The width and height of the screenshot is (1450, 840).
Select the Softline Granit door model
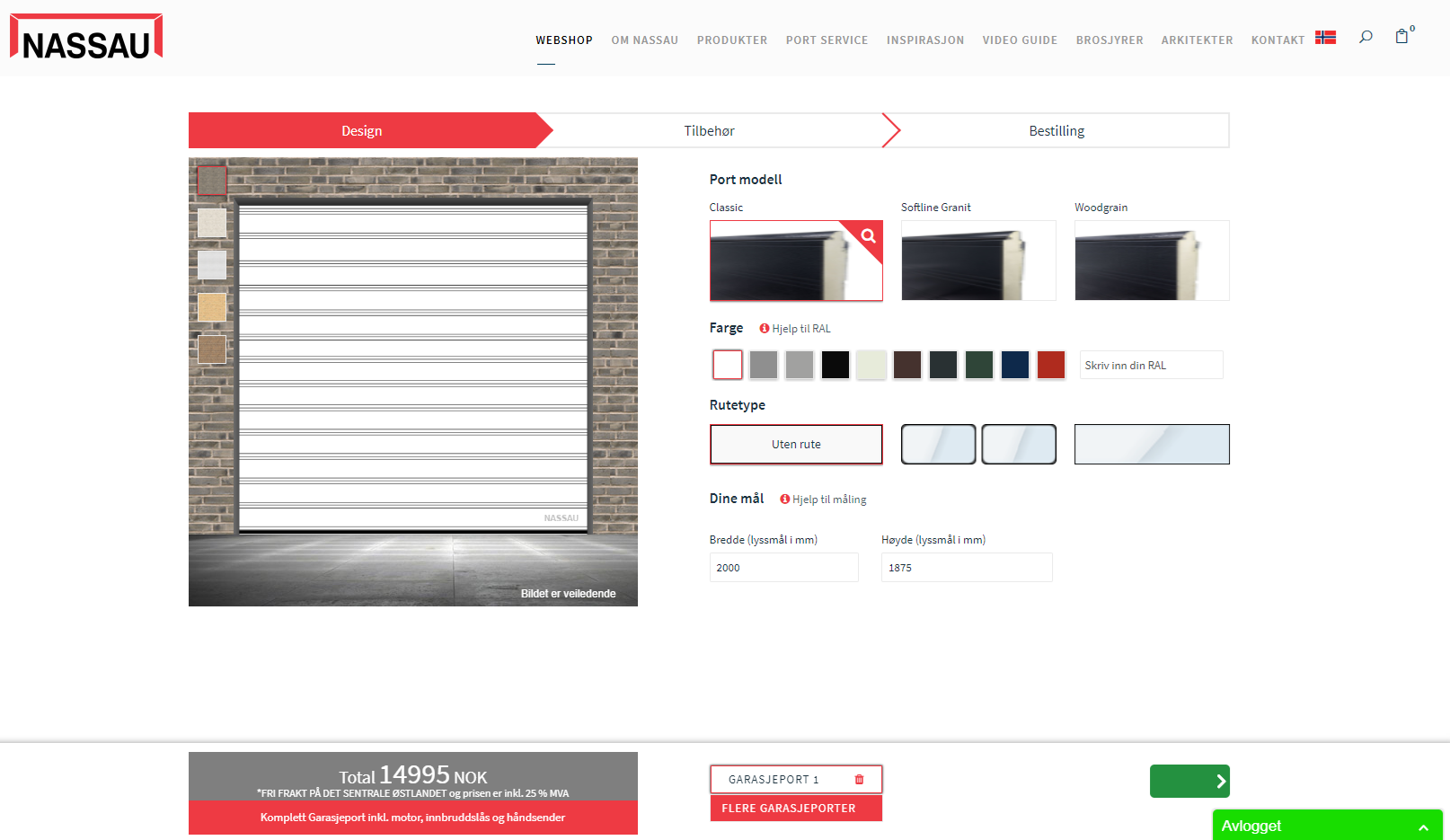click(x=977, y=261)
